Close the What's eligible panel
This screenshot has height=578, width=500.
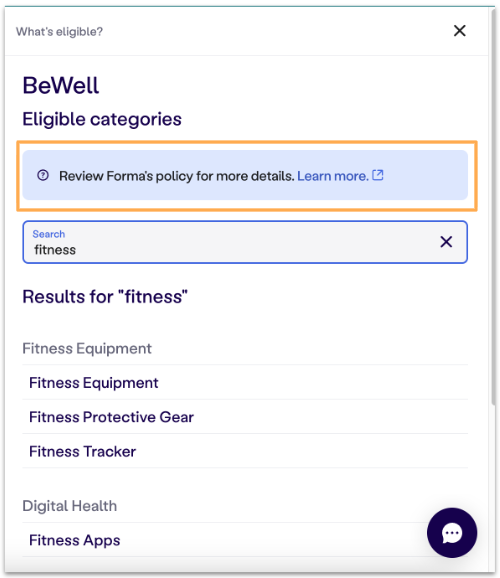pyautogui.click(x=459, y=31)
